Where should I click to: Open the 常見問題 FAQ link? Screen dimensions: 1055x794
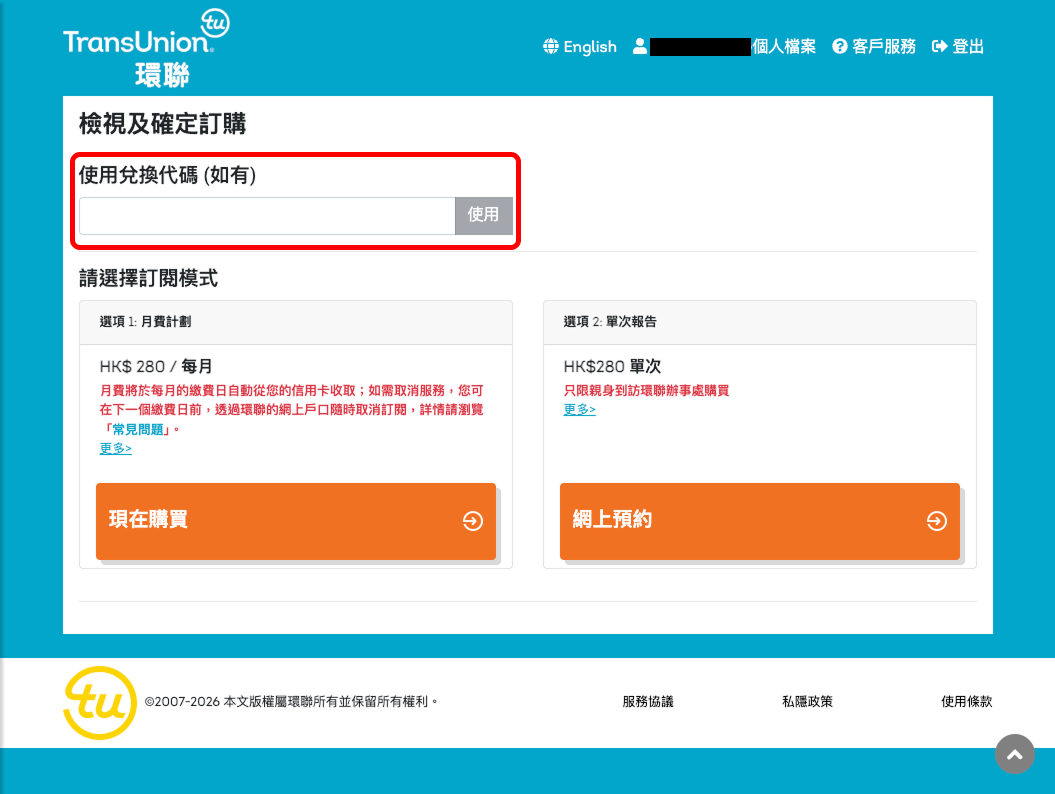pos(137,429)
